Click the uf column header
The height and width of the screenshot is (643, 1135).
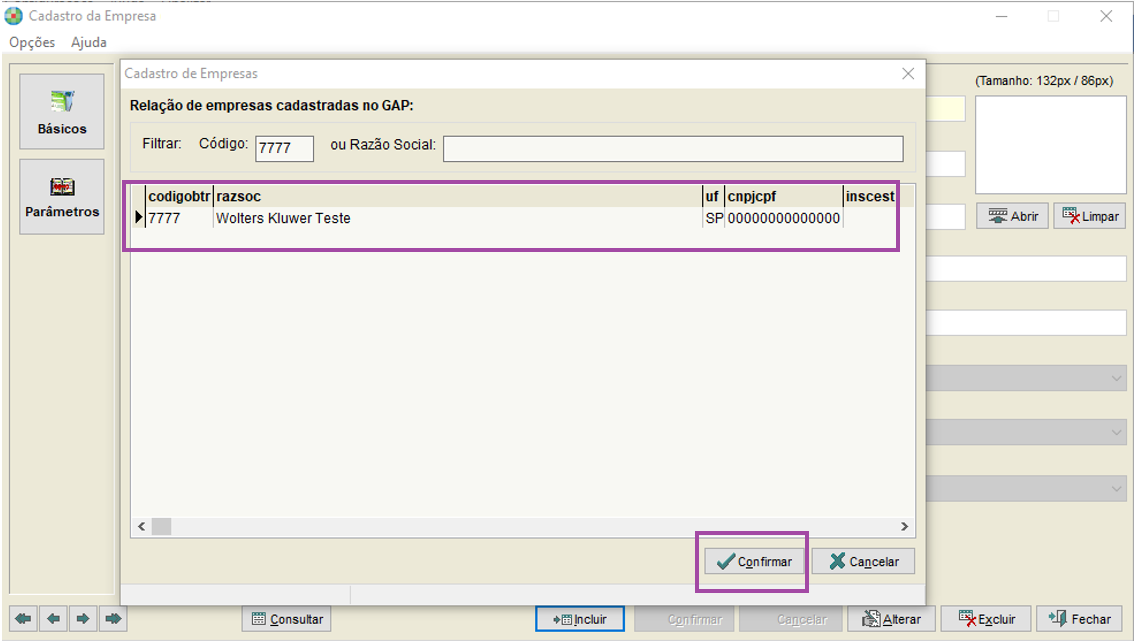point(714,196)
